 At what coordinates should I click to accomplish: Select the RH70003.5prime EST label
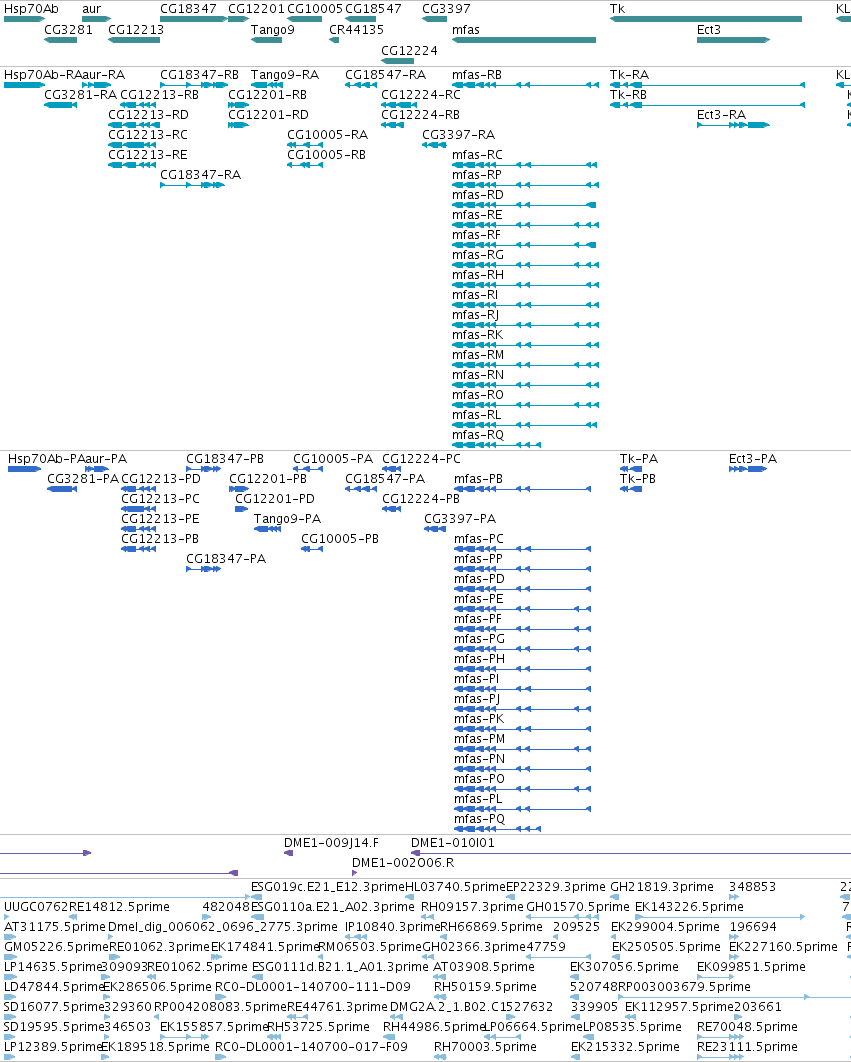click(x=485, y=1047)
